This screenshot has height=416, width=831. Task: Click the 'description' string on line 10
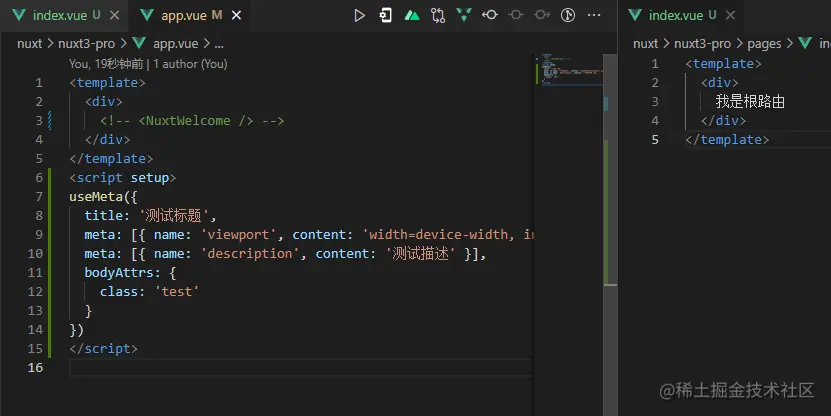point(250,254)
